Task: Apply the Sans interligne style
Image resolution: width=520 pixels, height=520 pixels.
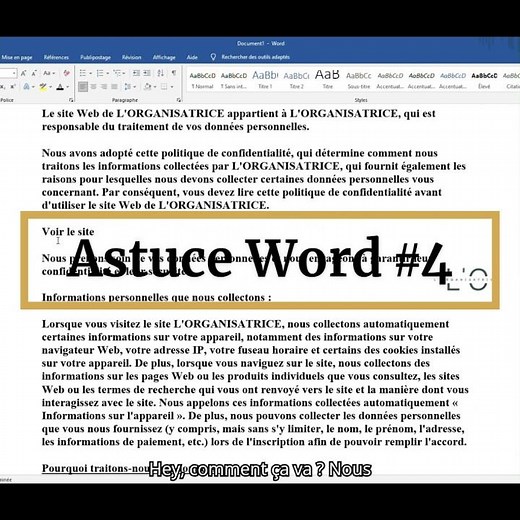Action: (234, 80)
